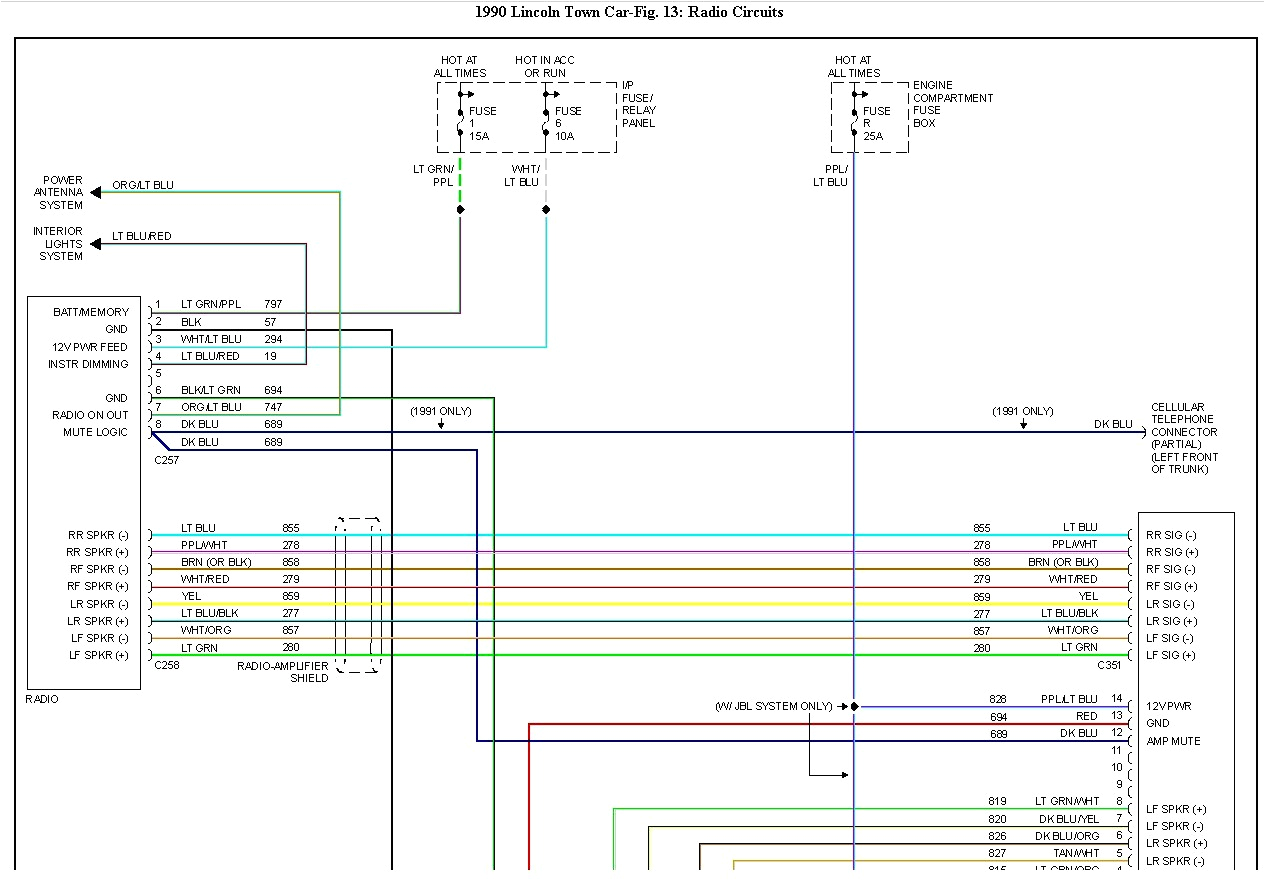Expand the C257 connector block
This screenshot has height=880, width=1265.
click(167, 460)
